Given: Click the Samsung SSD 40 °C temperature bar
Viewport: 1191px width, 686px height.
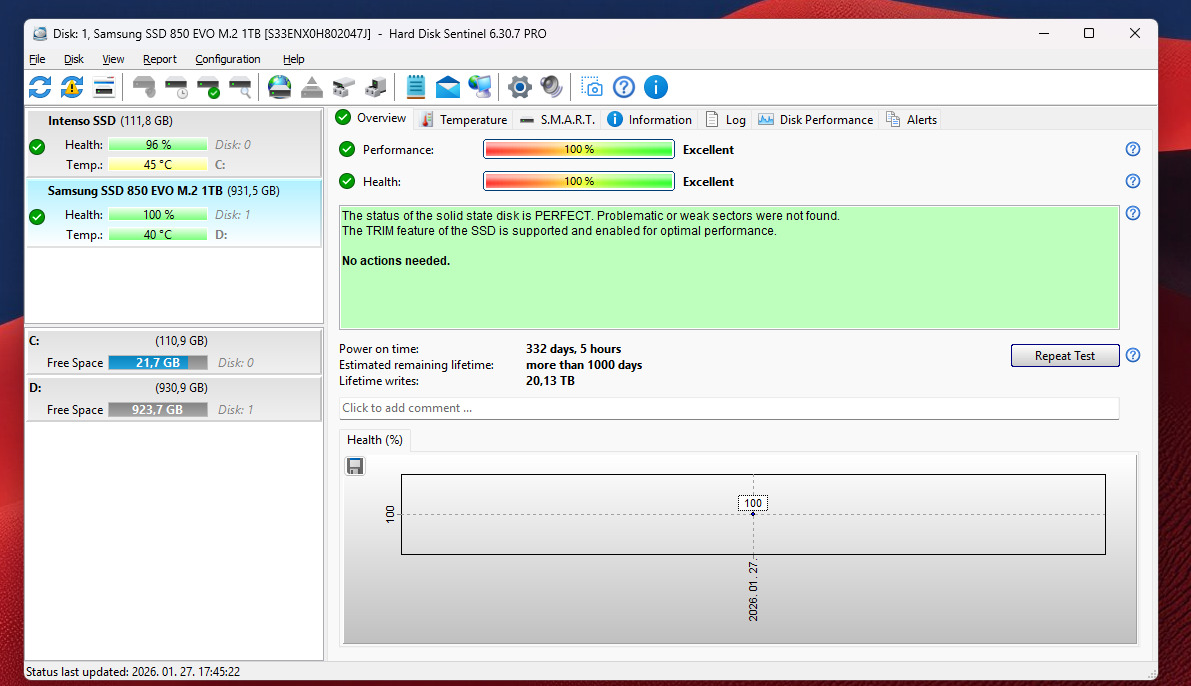Looking at the screenshot, I should [x=158, y=234].
